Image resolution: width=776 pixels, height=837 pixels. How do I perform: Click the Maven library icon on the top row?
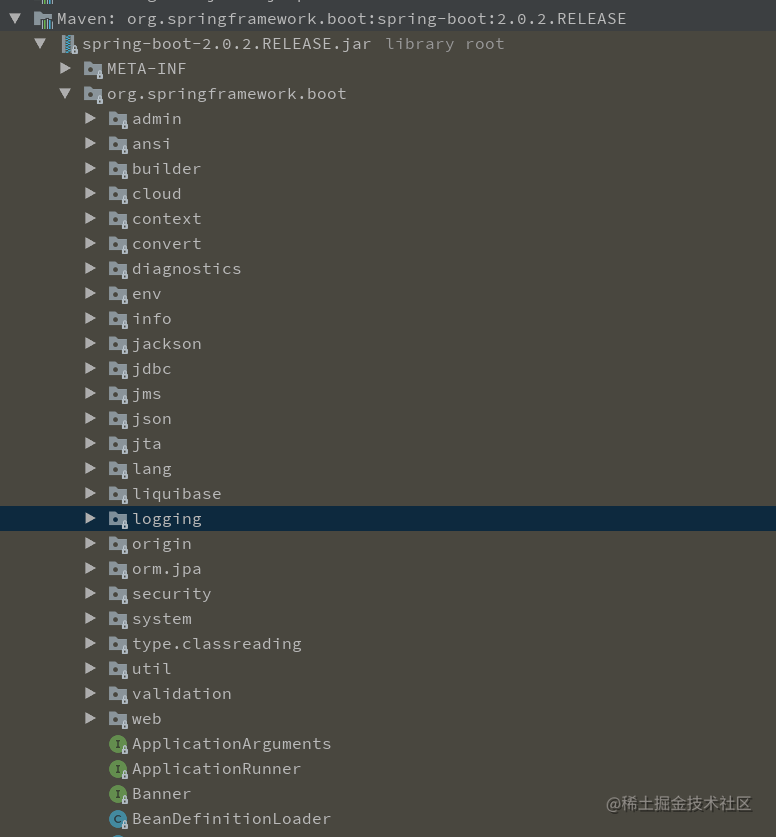[45, 18]
